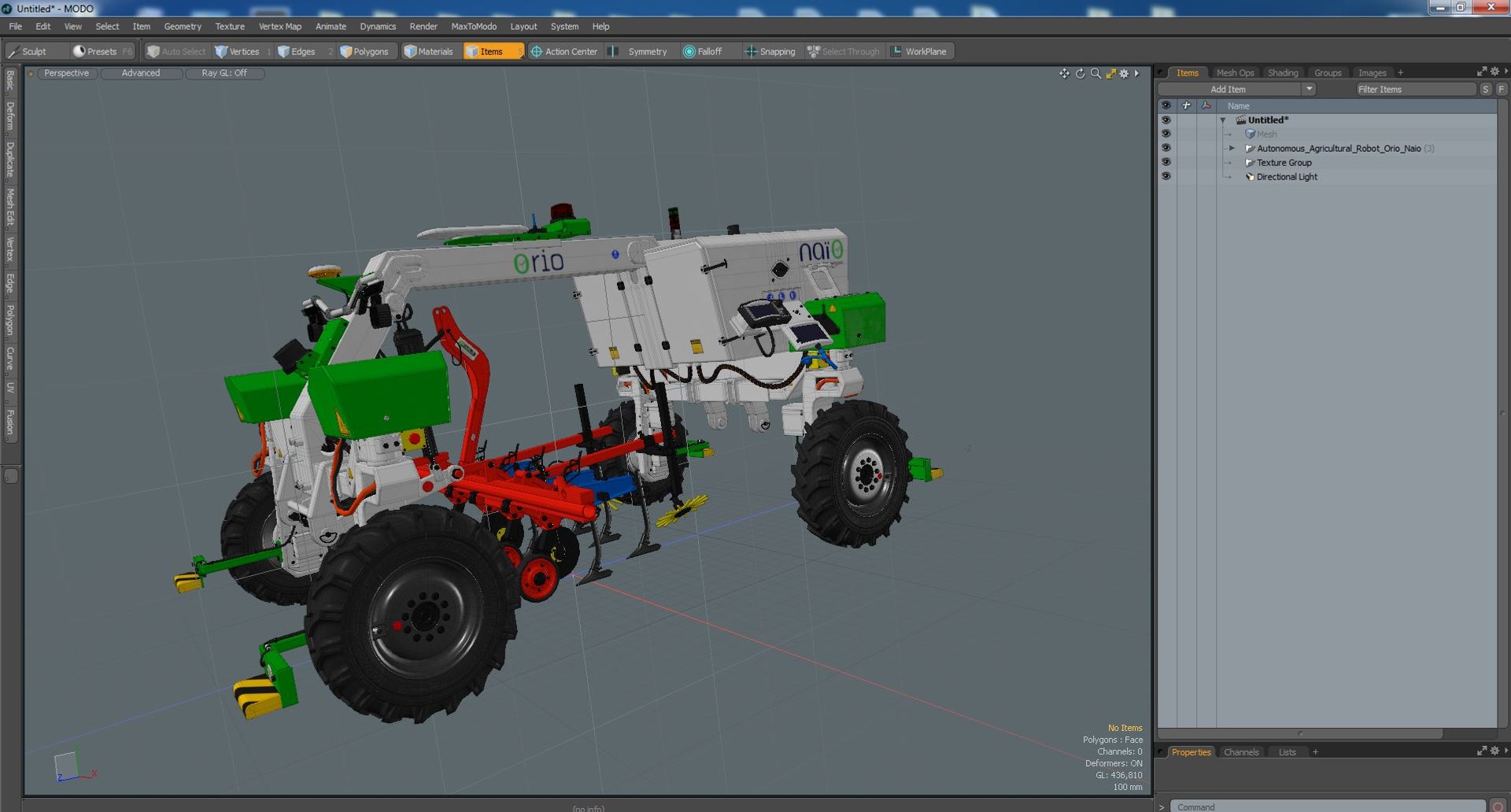Add a new tab beside Images
1511x812 pixels.
(1401, 72)
